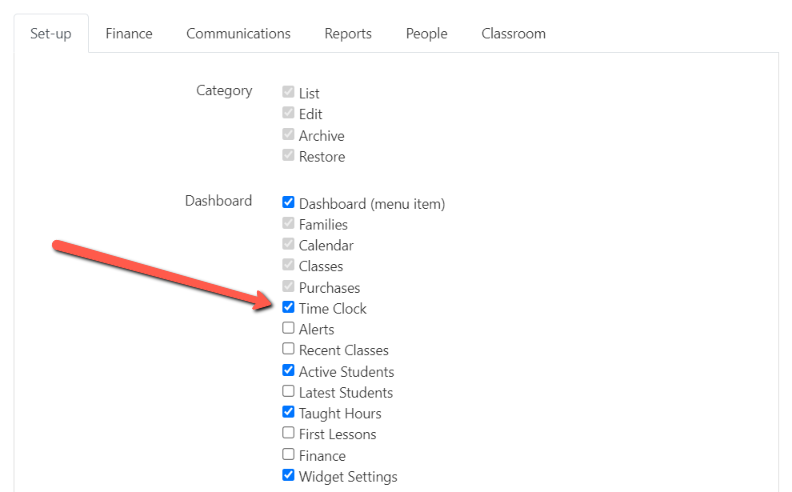Click the disabled Archive category checkbox
Viewport: 792px width, 492px height.
point(288,134)
